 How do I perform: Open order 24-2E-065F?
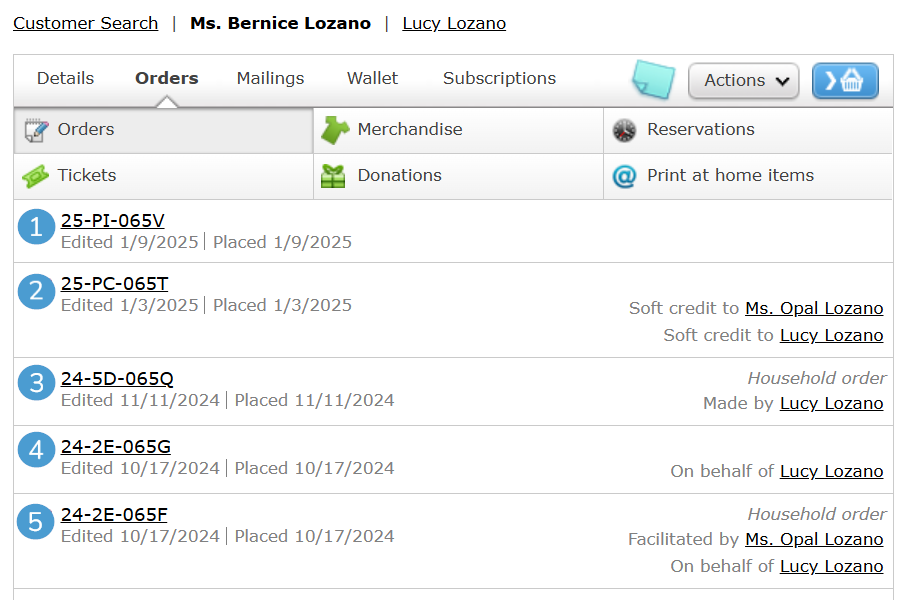pos(114,515)
